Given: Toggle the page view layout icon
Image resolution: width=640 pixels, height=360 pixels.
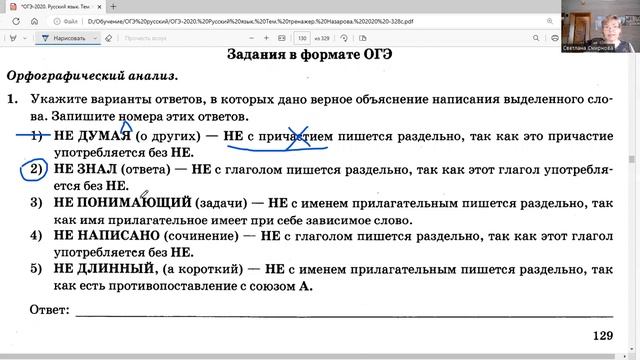Looking at the screenshot, I should point(362,38).
